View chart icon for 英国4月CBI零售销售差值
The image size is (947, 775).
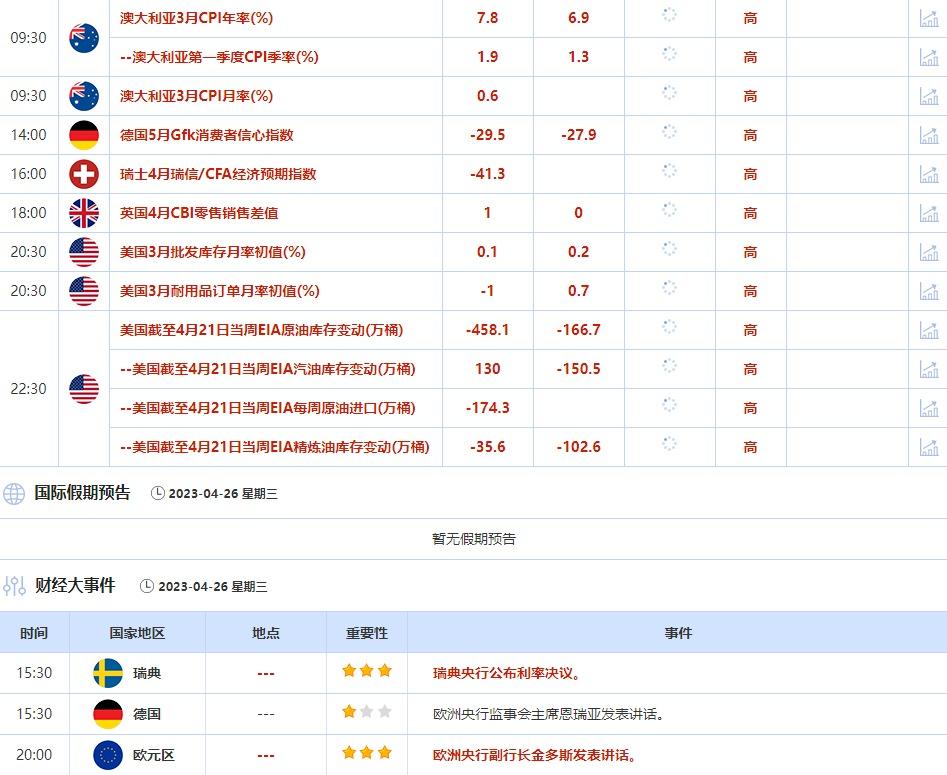(x=929, y=213)
